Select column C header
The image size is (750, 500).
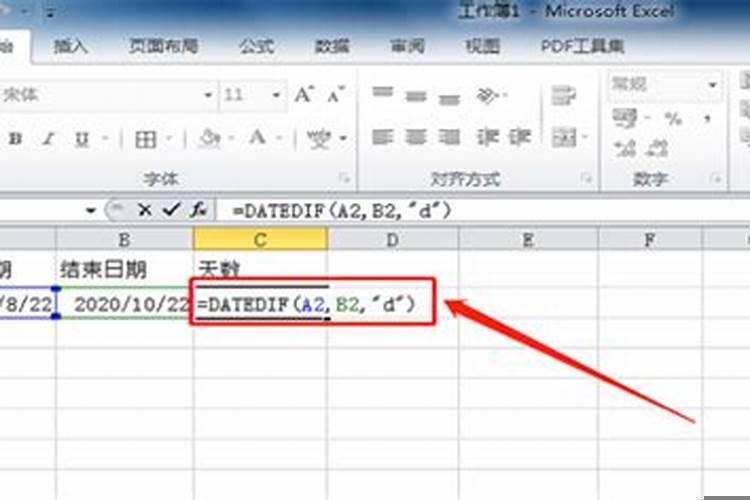pyautogui.click(x=261, y=239)
